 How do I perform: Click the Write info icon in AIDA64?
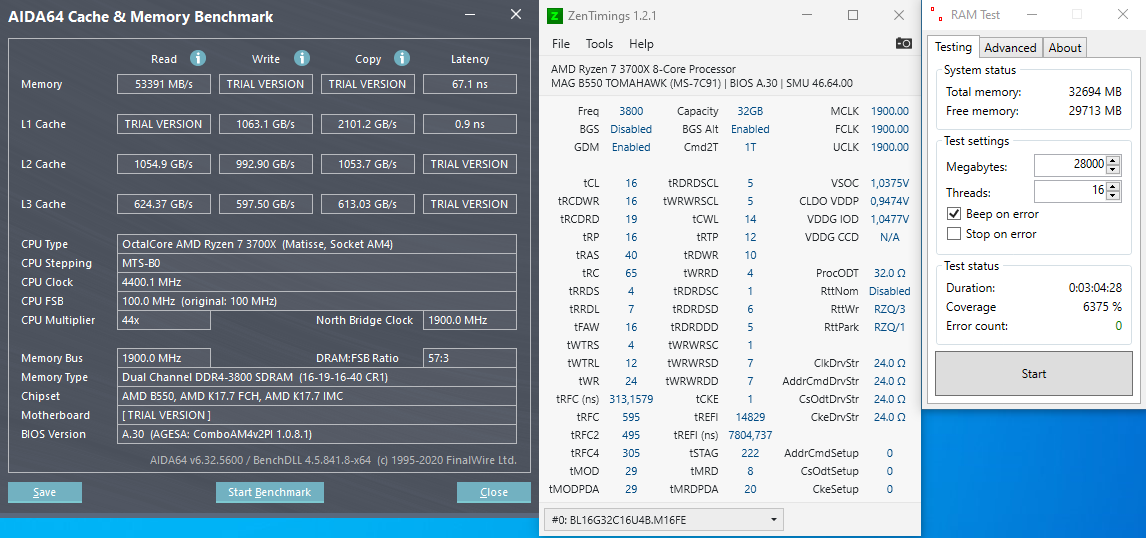[302, 58]
